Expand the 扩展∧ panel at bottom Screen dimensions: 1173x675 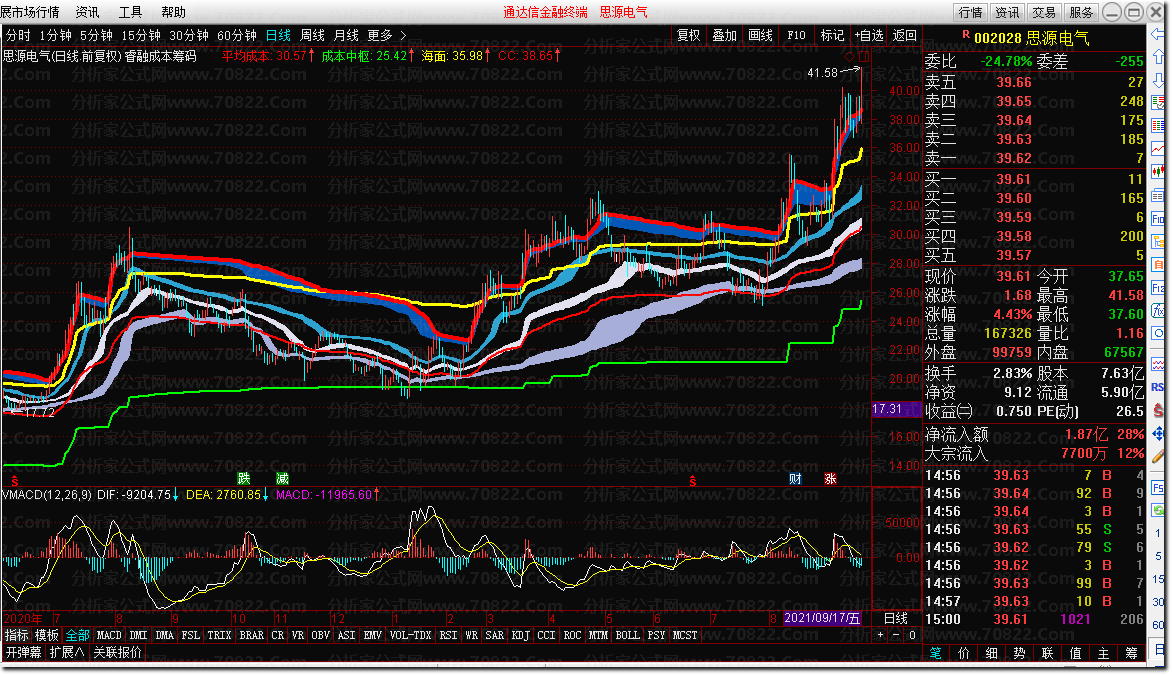click(x=67, y=653)
